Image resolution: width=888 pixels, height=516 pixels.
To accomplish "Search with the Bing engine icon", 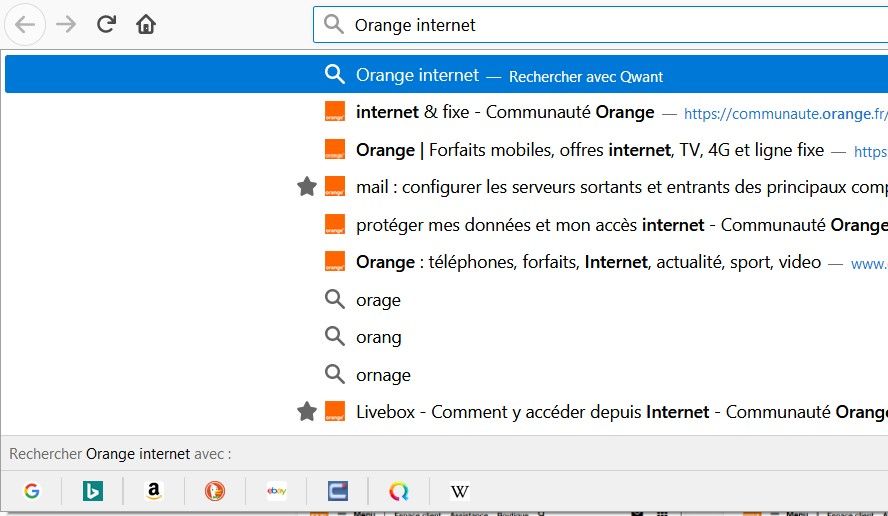I will tap(93, 491).
